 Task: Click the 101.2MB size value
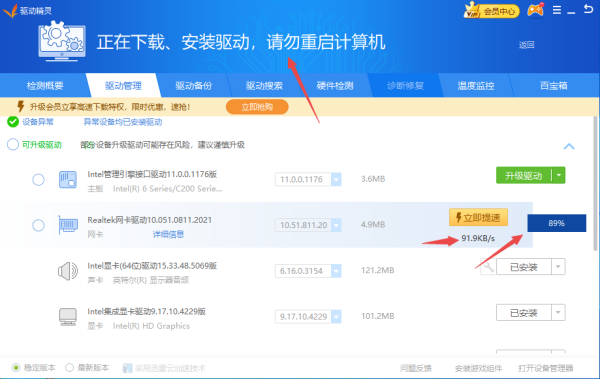click(x=378, y=316)
